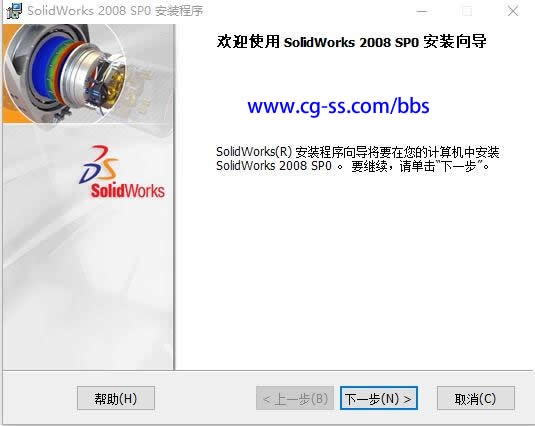Close the SolidWorks 2008 installer window

coord(512,11)
